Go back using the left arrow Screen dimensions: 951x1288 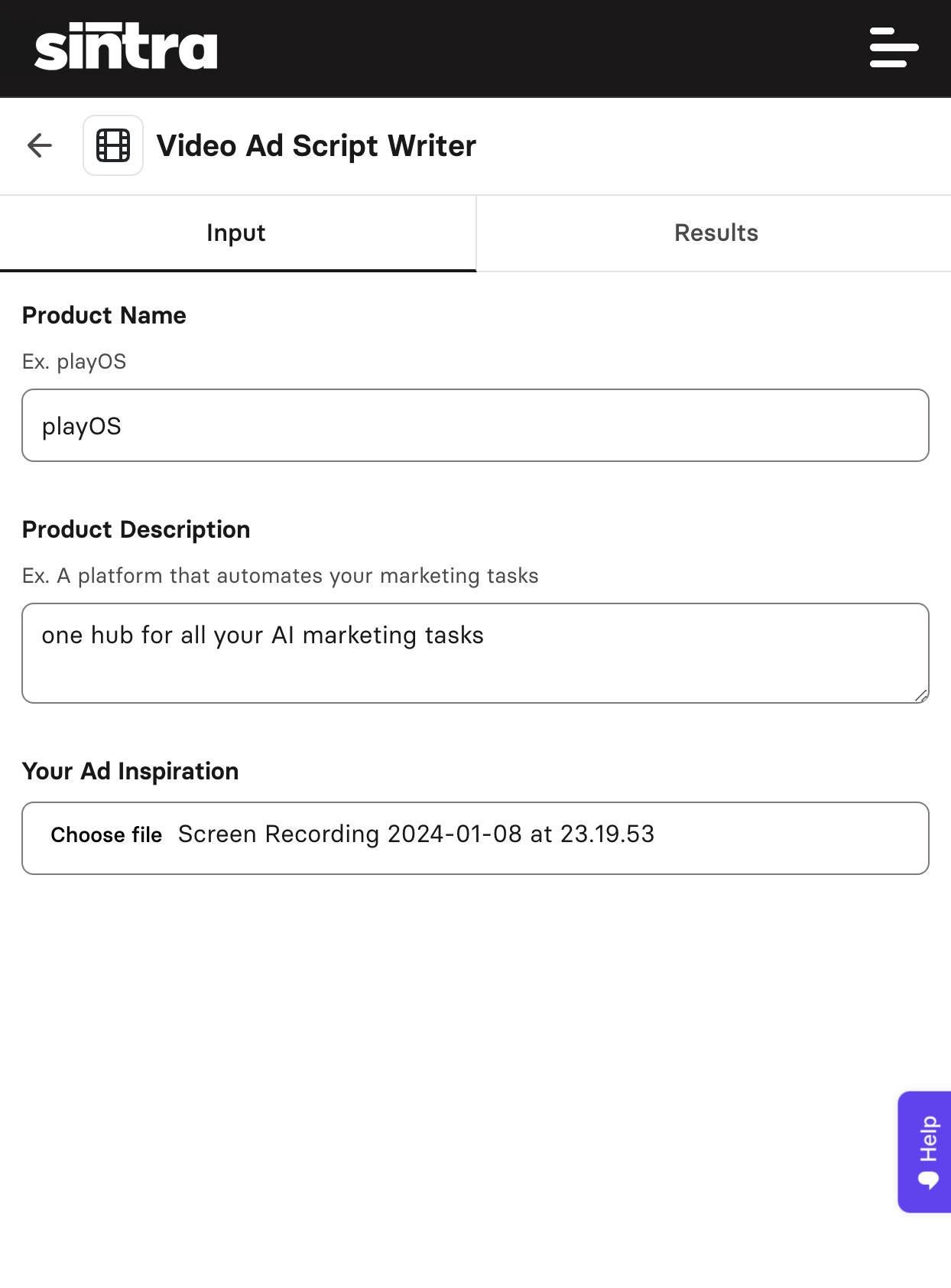click(40, 145)
